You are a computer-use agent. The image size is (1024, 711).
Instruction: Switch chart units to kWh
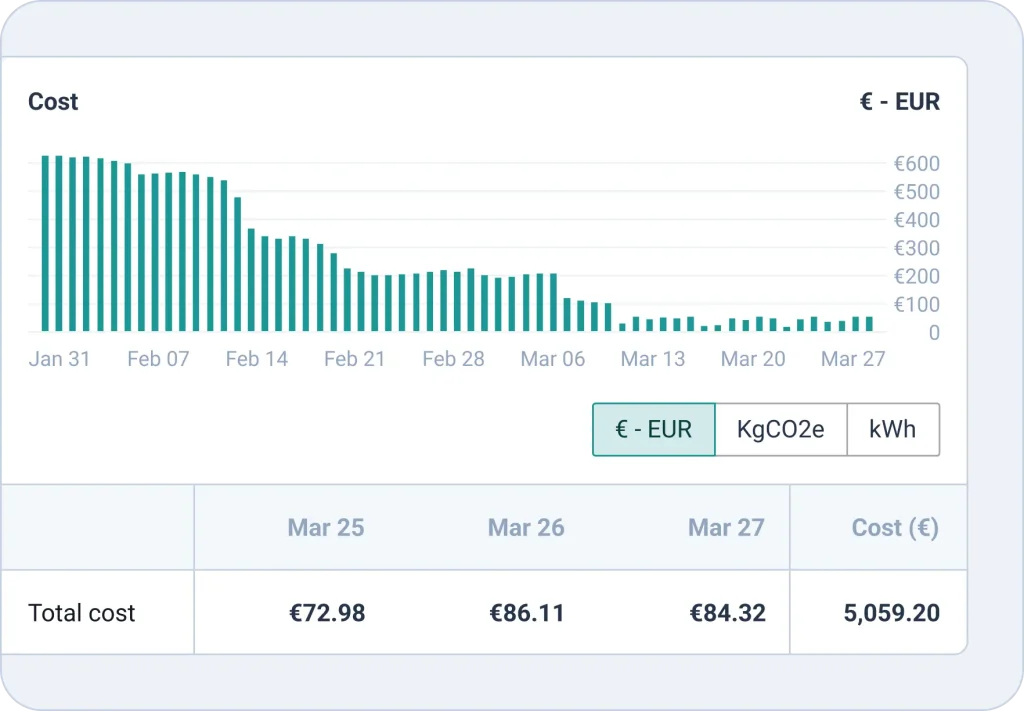point(892,430)
